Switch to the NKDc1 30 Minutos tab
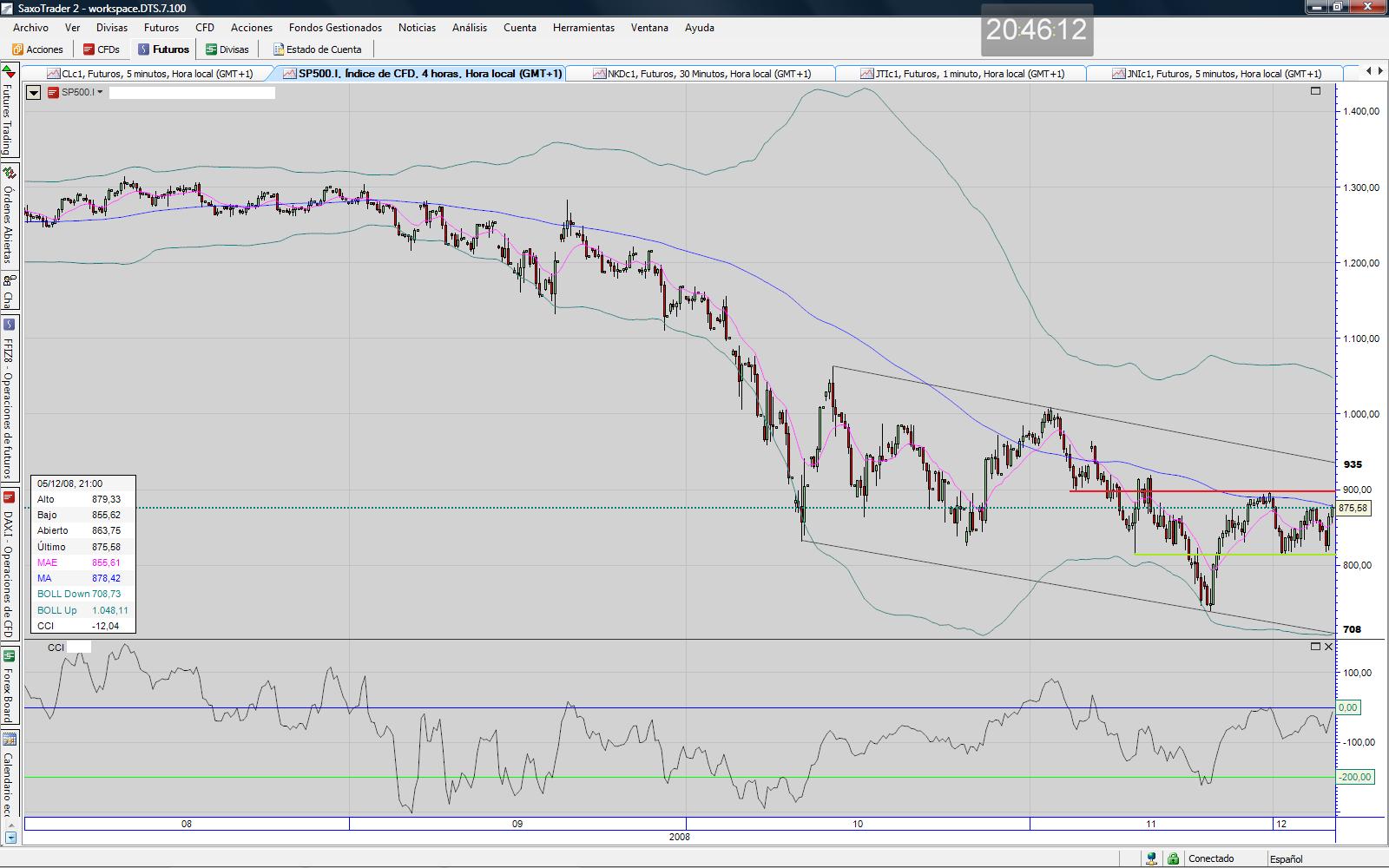The height and width of the screenshot is (868, 1389). click(x=701, y=74)
